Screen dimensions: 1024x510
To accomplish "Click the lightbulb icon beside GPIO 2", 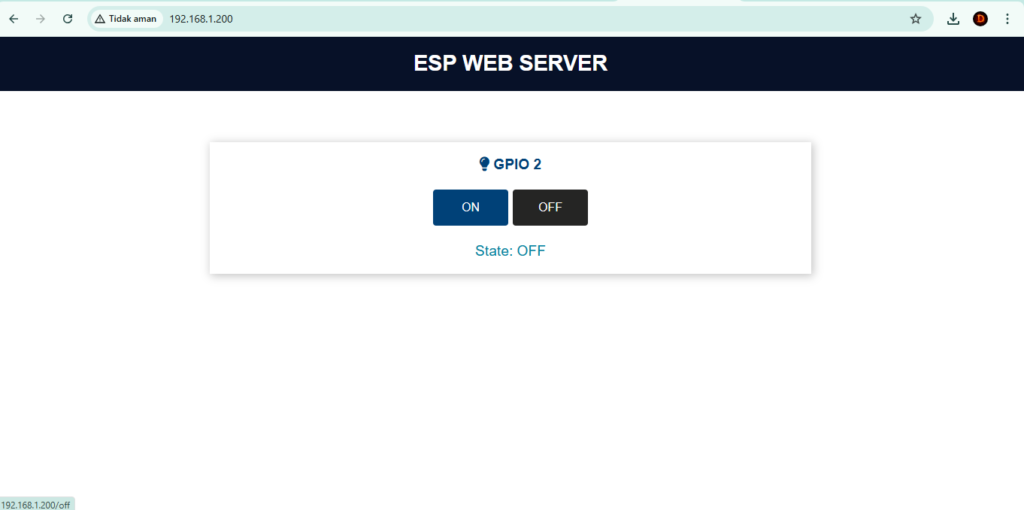I will pyautogui.click(x=484, y=164).
